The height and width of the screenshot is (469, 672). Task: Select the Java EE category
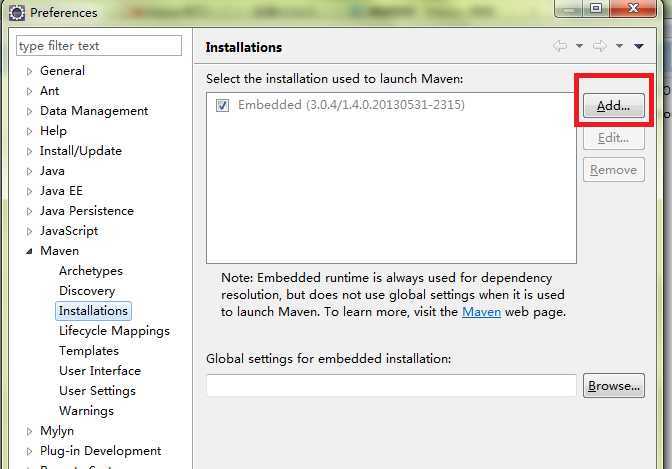61,191
